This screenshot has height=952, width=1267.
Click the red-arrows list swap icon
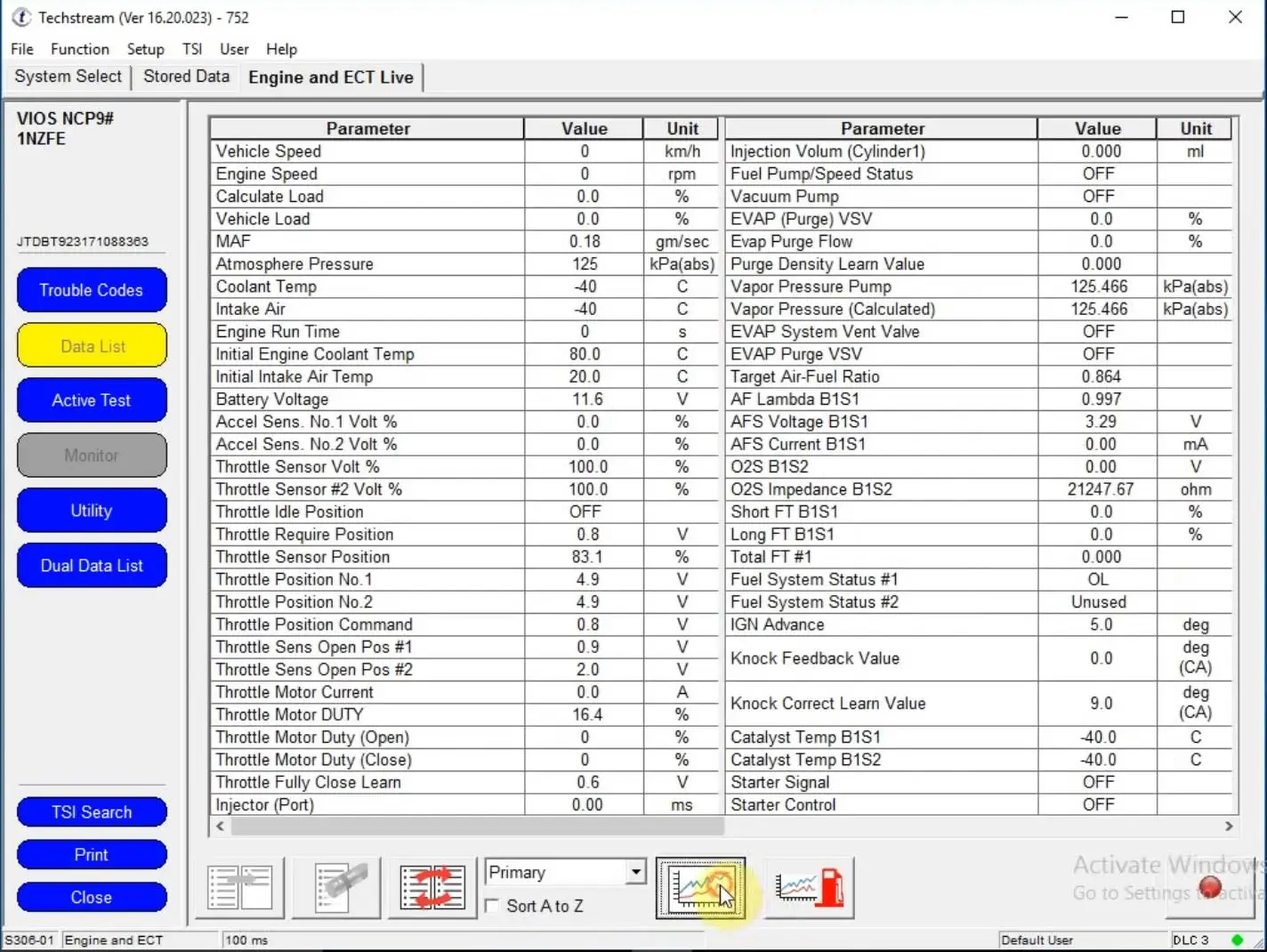(432, 888)
